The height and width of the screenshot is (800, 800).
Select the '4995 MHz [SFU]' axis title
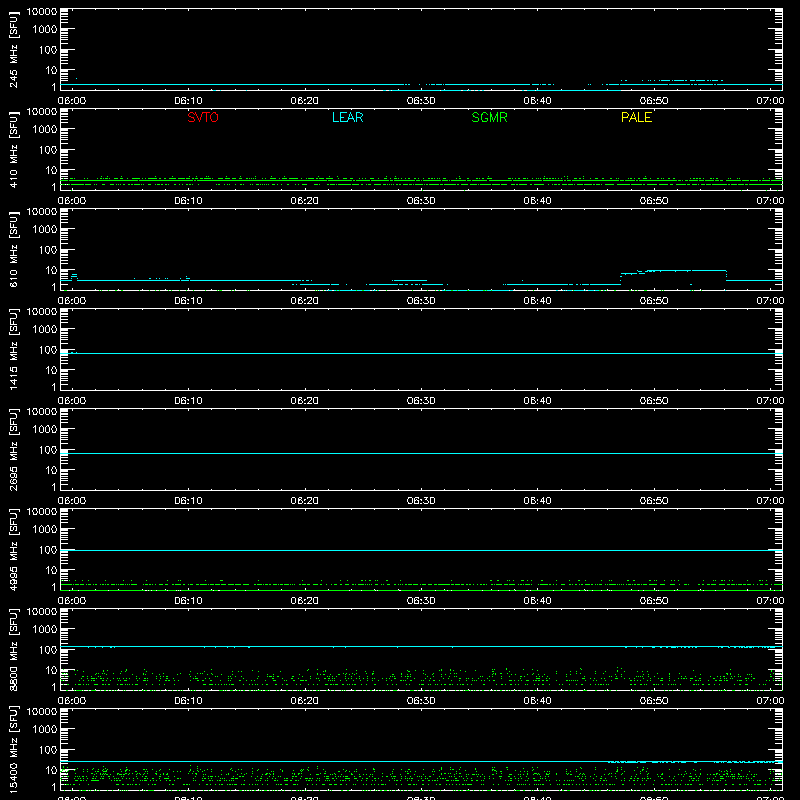click(14, 549)
